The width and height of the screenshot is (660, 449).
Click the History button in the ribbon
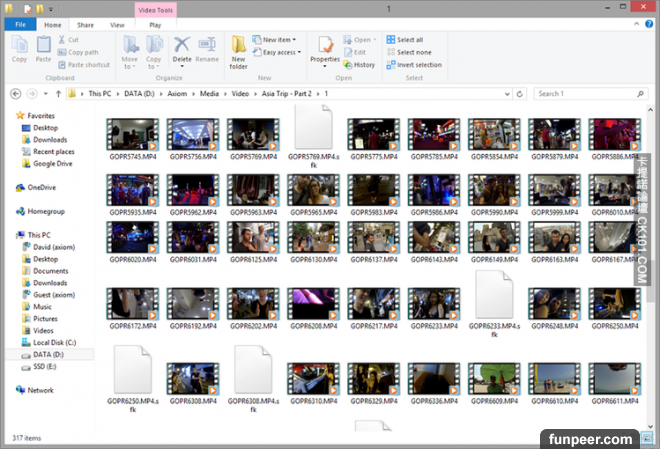pos(360,65)
